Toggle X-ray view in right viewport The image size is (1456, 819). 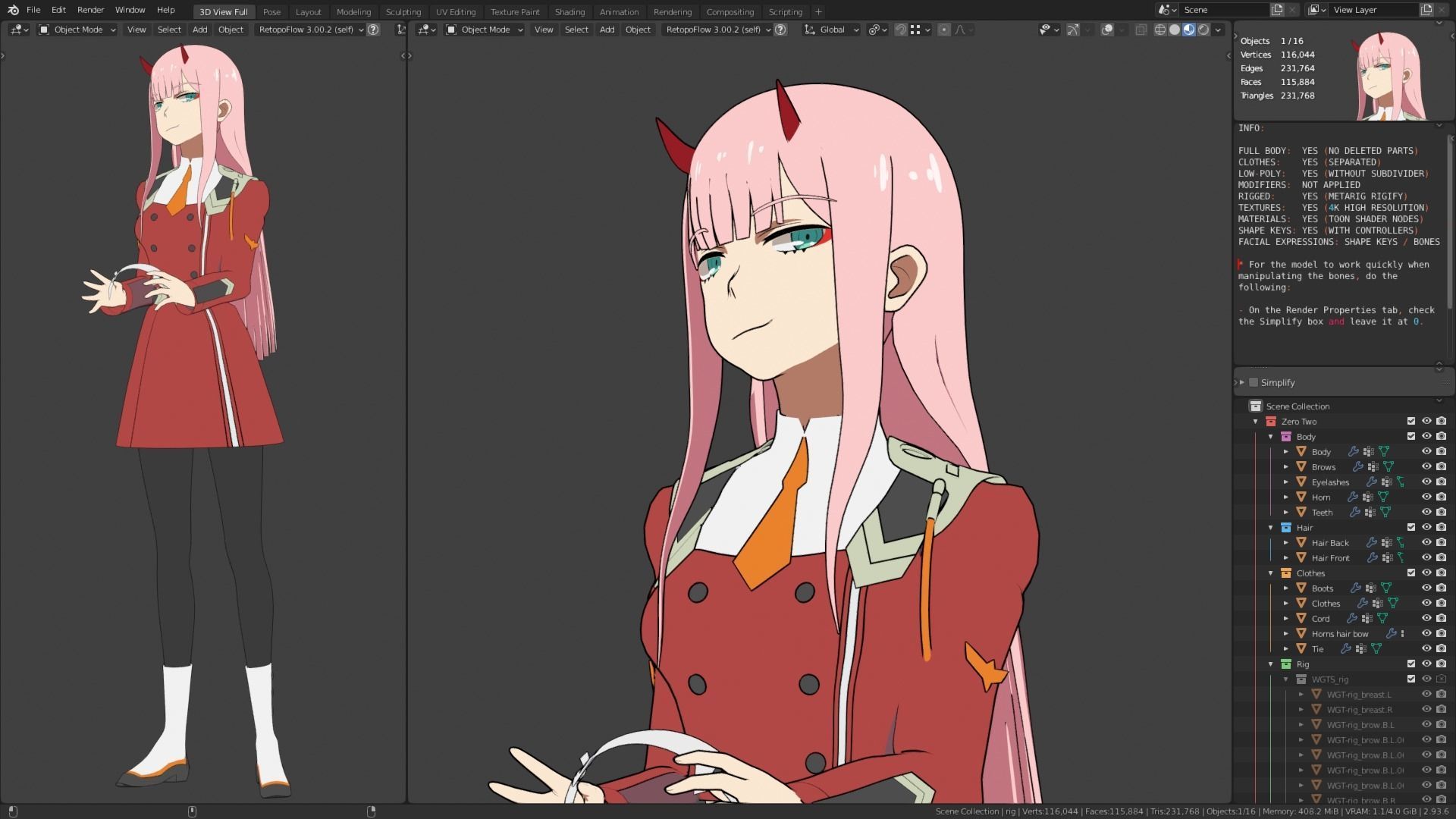[x=1141, y=30]
